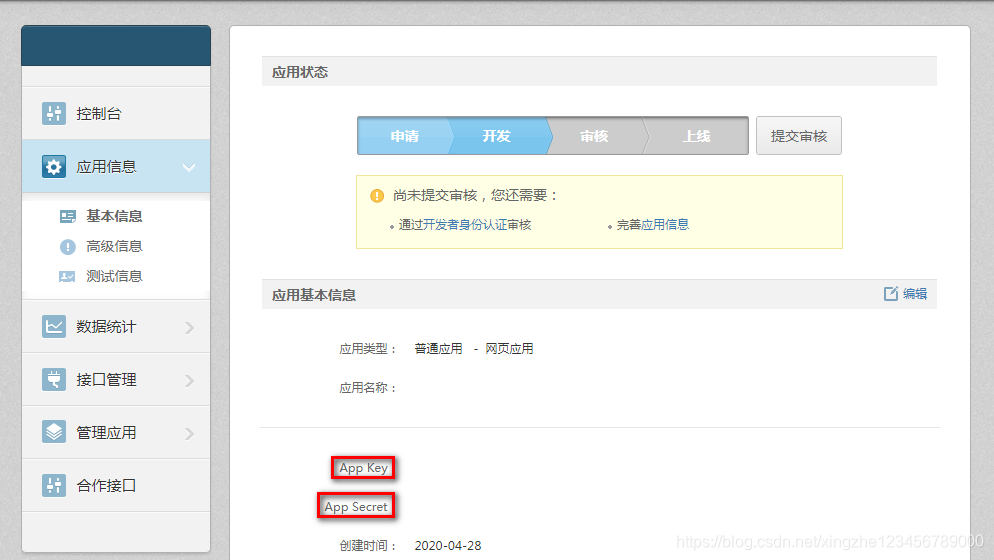This screenshot has width=994, height=560.
Task: Open the 控制台 menu item
Action: tap(116, 114)
